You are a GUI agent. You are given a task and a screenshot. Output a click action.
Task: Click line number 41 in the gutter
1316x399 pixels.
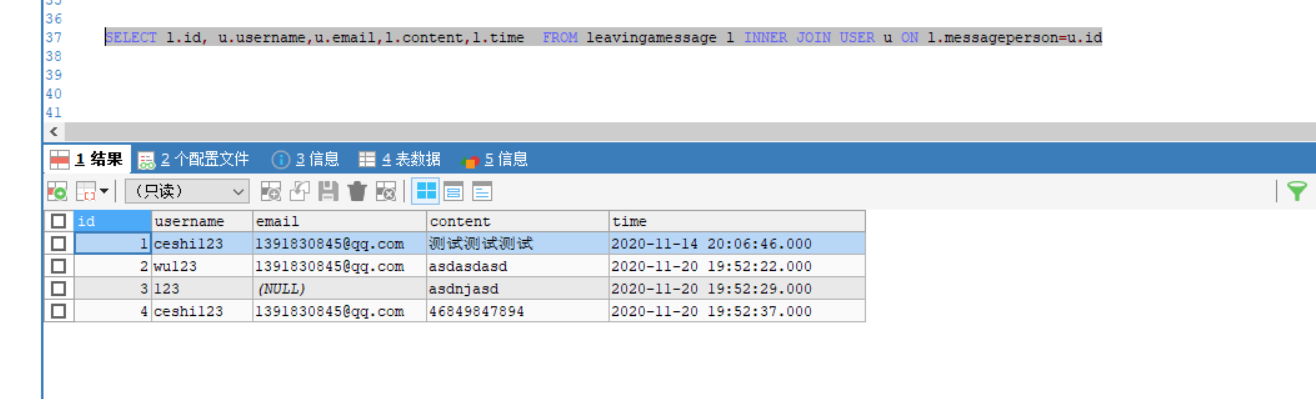click(53, 112)
